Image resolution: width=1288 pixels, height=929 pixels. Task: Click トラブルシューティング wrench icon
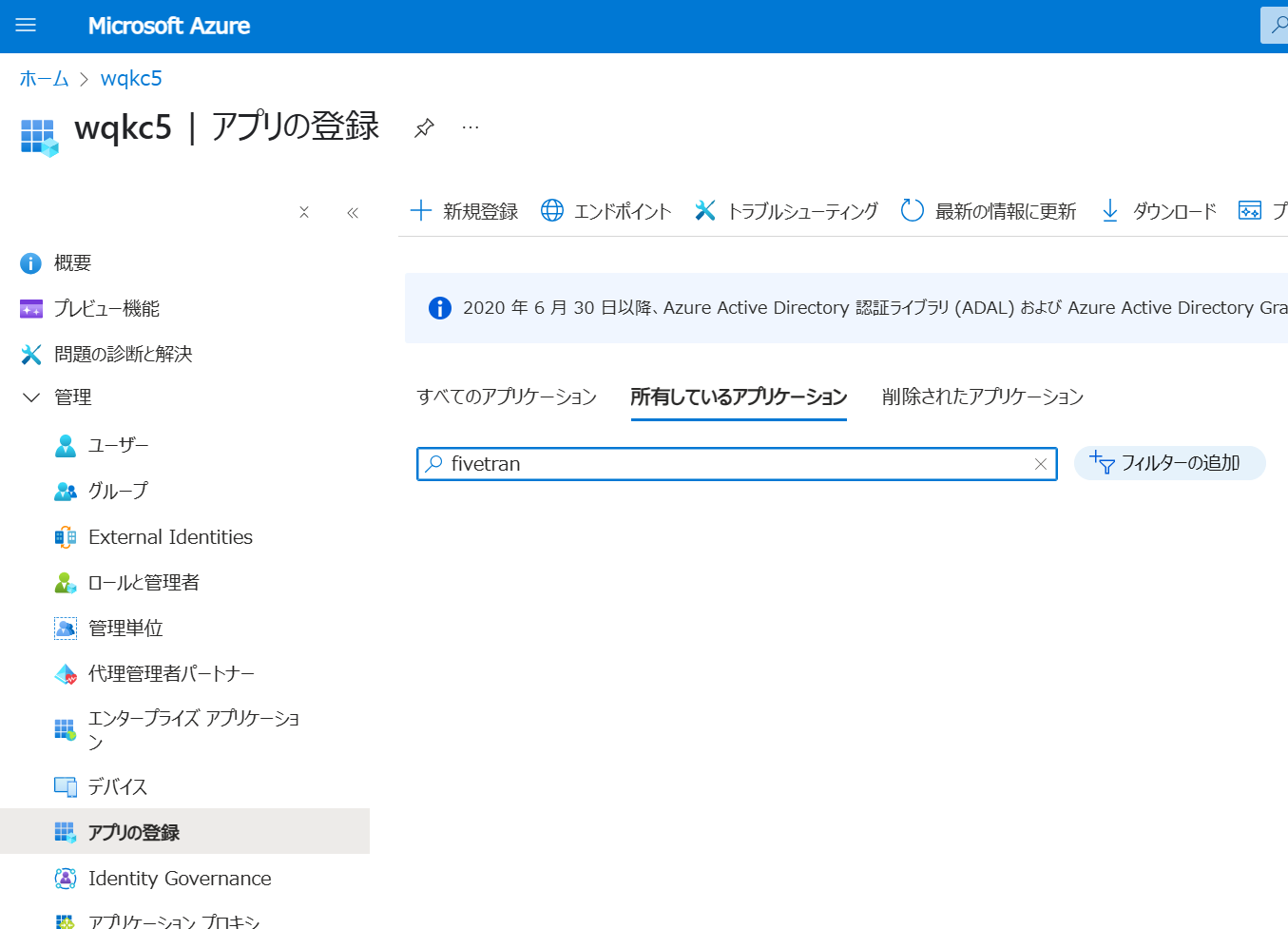click(704, 210)
